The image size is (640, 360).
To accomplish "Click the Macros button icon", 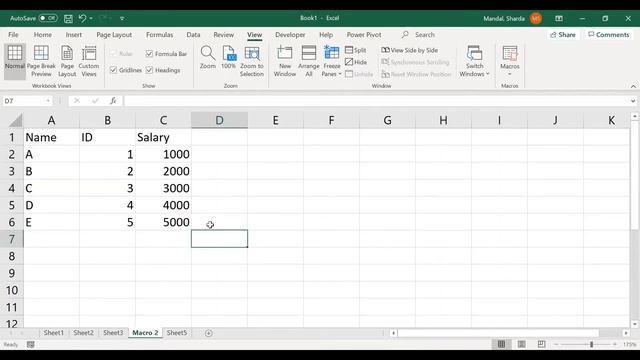I will pyautogui.click(x=510, y=53).
